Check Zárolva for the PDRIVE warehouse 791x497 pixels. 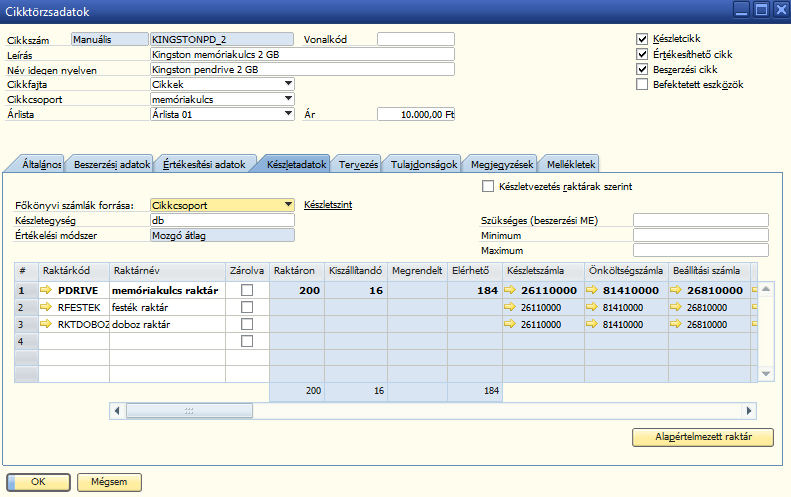pyautogui.click(x=247, y=290)
